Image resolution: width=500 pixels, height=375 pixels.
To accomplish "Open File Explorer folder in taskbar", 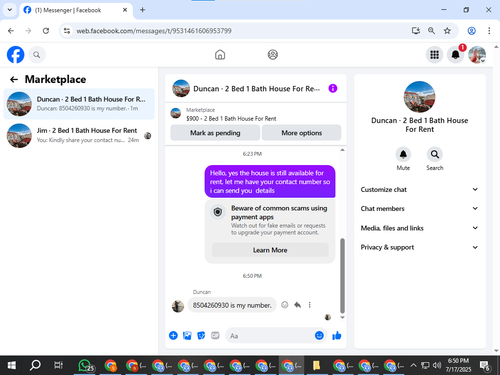I will tap(316, 366).
